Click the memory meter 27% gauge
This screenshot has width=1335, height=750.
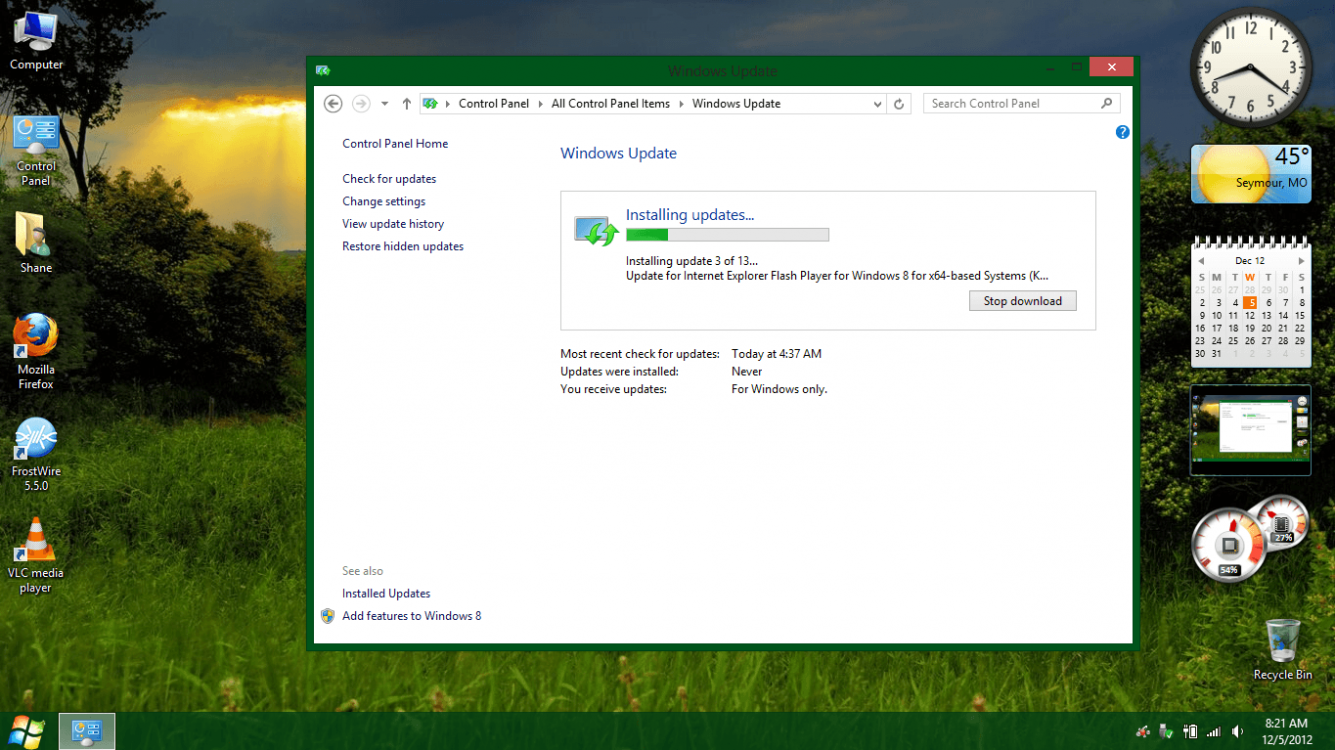(x=1282, y=523)
